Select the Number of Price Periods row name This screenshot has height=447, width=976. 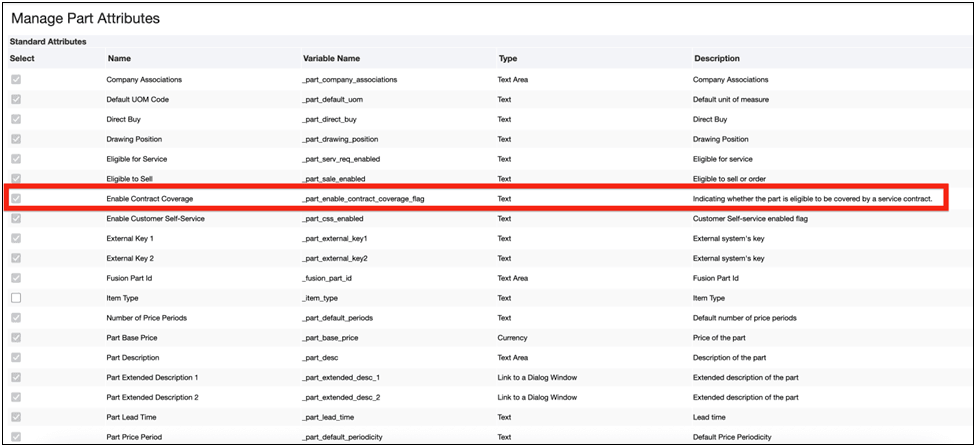tap(146, 318)
